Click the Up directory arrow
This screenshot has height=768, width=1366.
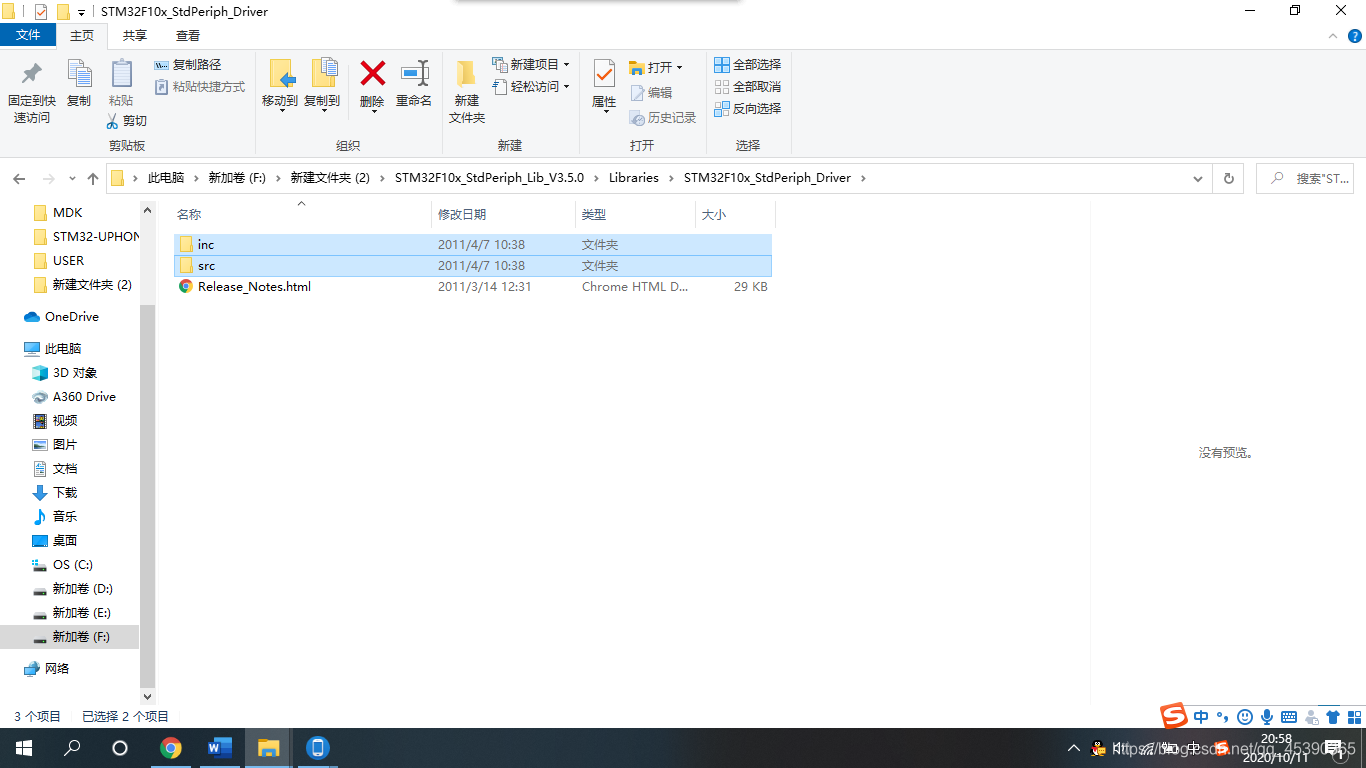tap(93, 179)
